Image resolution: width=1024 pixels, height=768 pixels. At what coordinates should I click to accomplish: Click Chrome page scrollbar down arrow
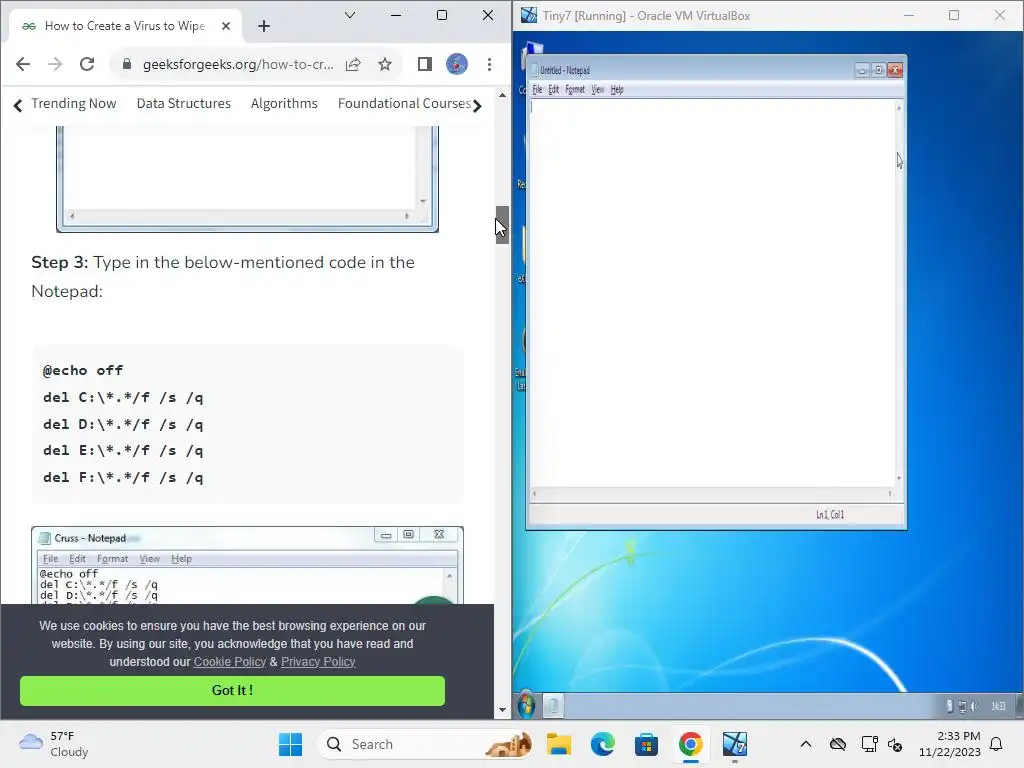502,710
